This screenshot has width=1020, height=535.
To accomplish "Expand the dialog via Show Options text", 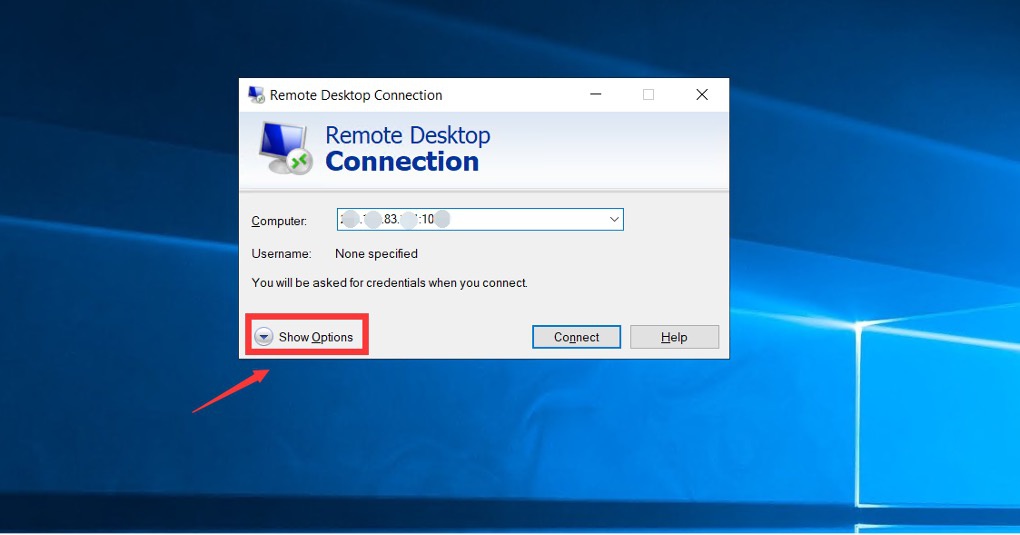I will (x=316, y=337).
